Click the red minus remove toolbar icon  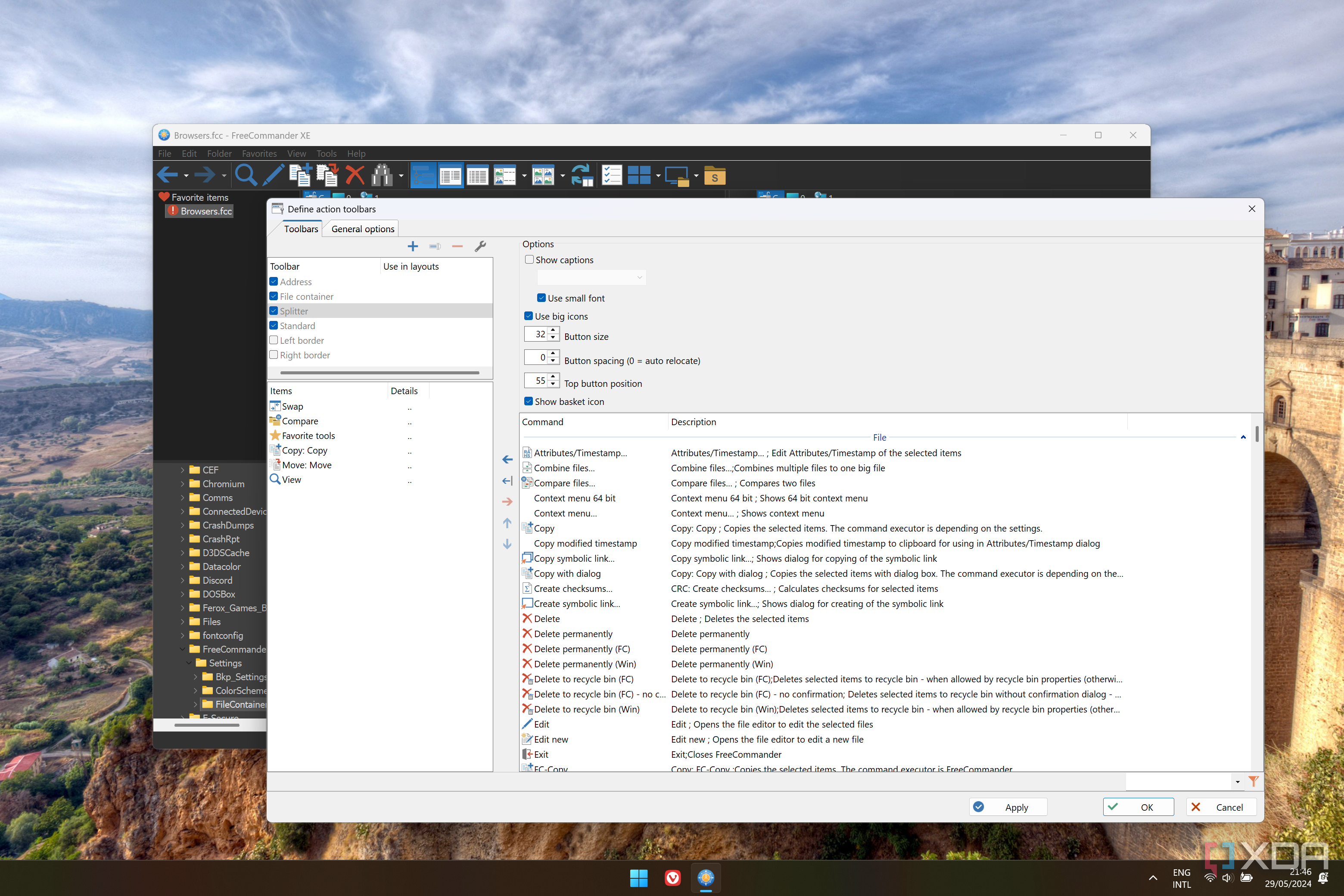[x=457, y=246]
